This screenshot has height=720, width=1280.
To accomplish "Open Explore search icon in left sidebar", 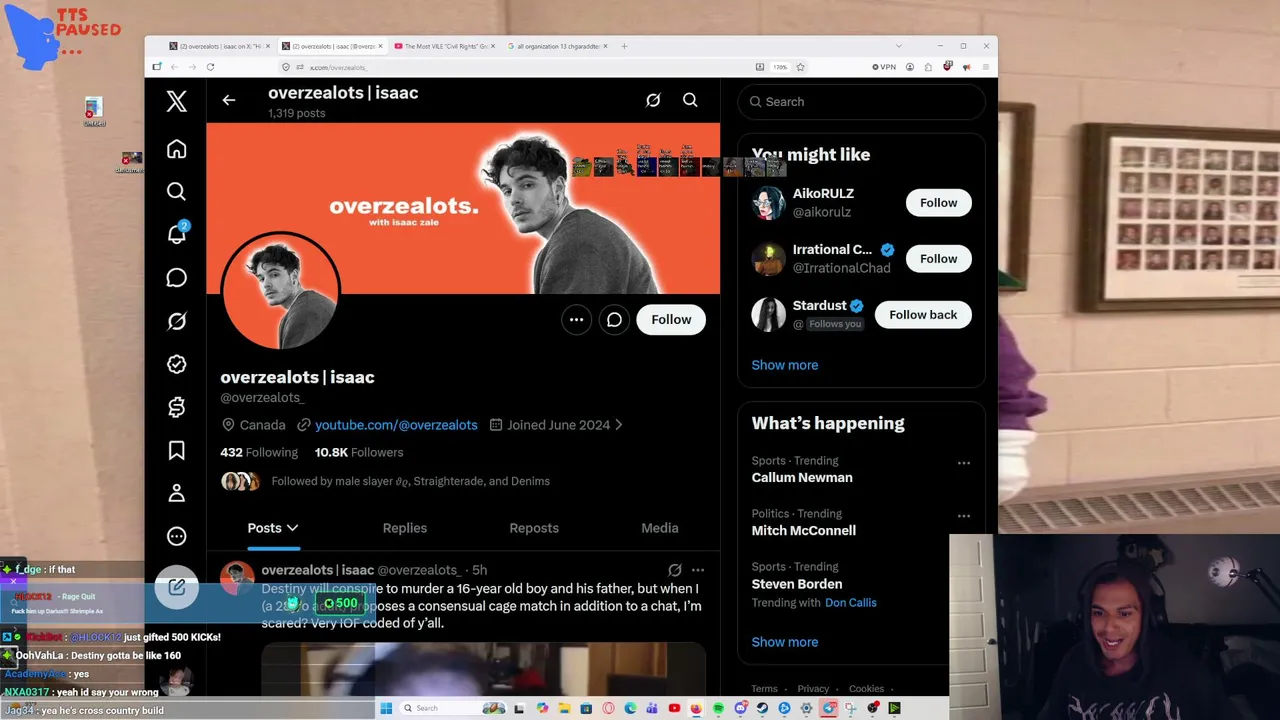I will point(176,191).
